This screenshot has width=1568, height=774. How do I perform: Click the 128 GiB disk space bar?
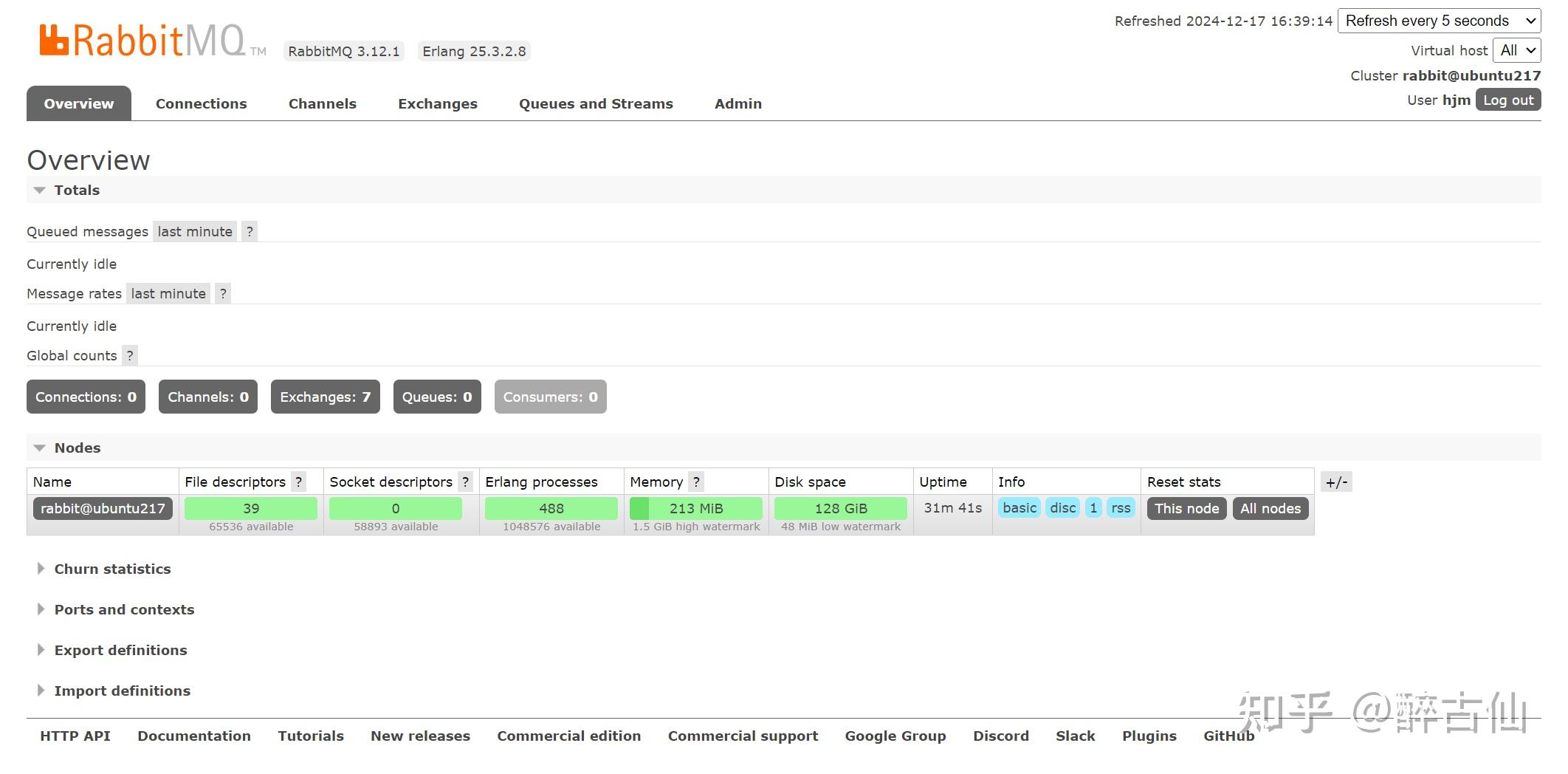pos(841,508)
